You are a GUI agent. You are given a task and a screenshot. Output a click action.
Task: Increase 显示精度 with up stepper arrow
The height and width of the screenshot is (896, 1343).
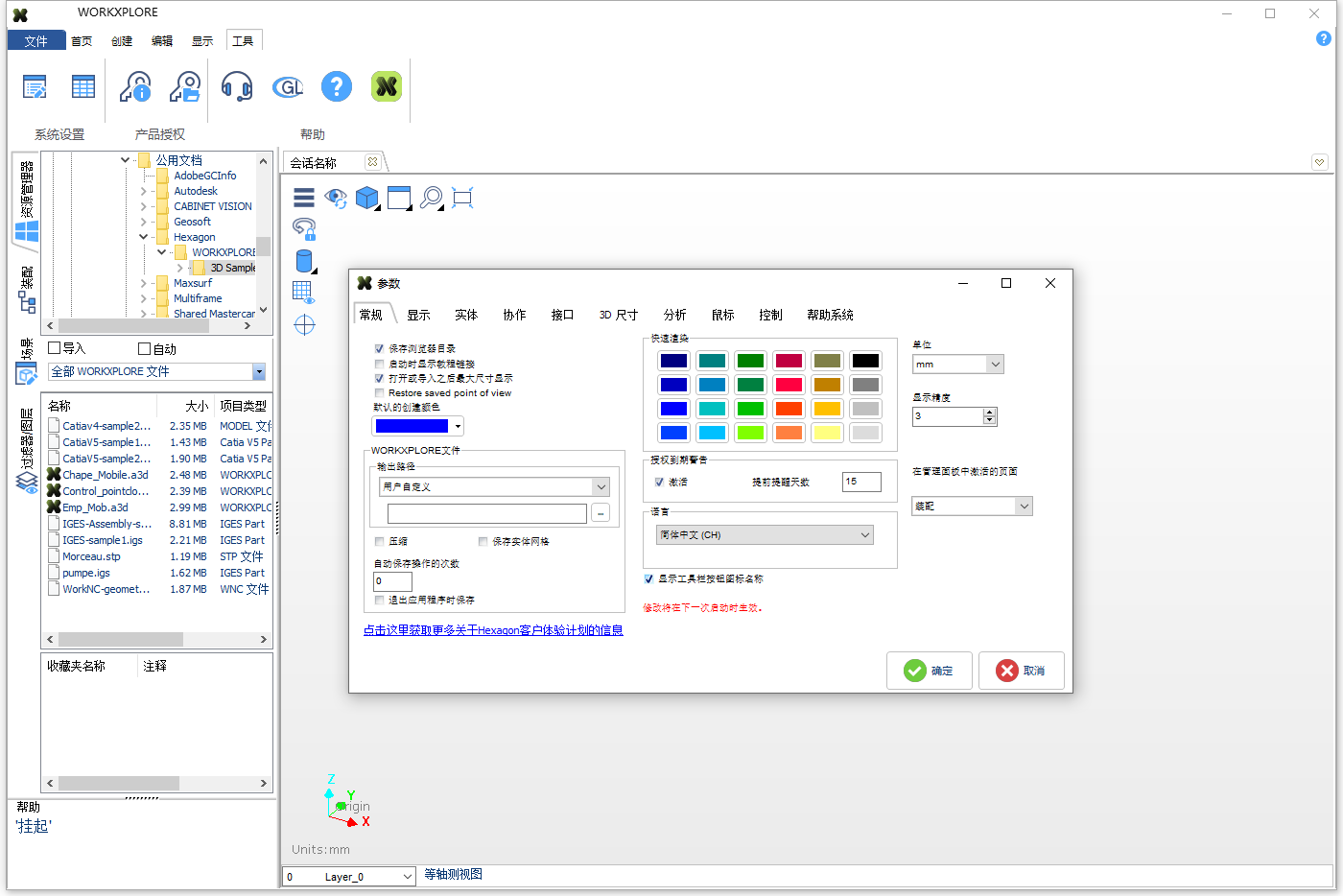pos(990,413)
